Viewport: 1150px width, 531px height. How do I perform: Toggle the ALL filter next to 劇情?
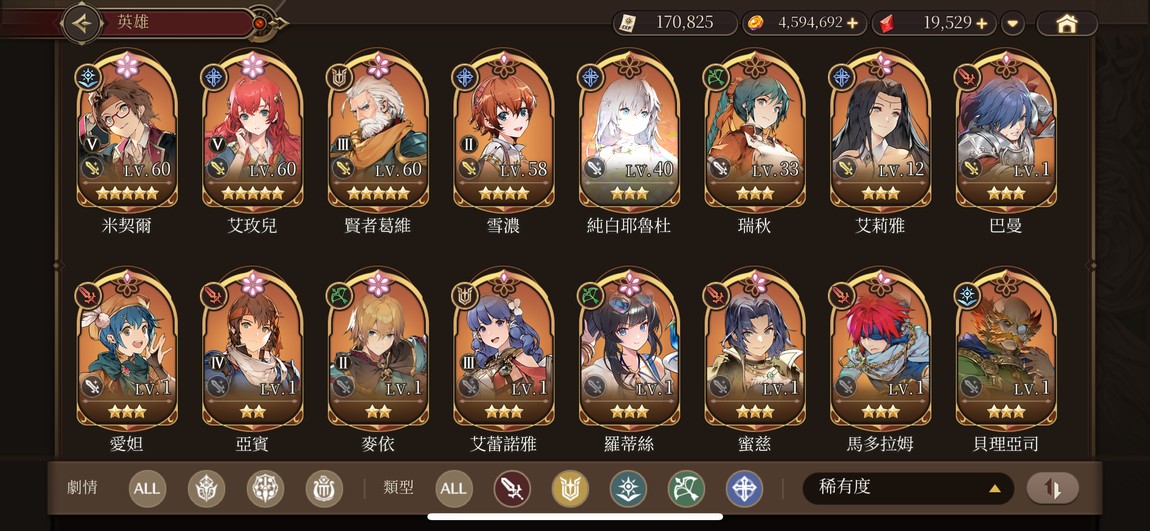click(147, 489)
